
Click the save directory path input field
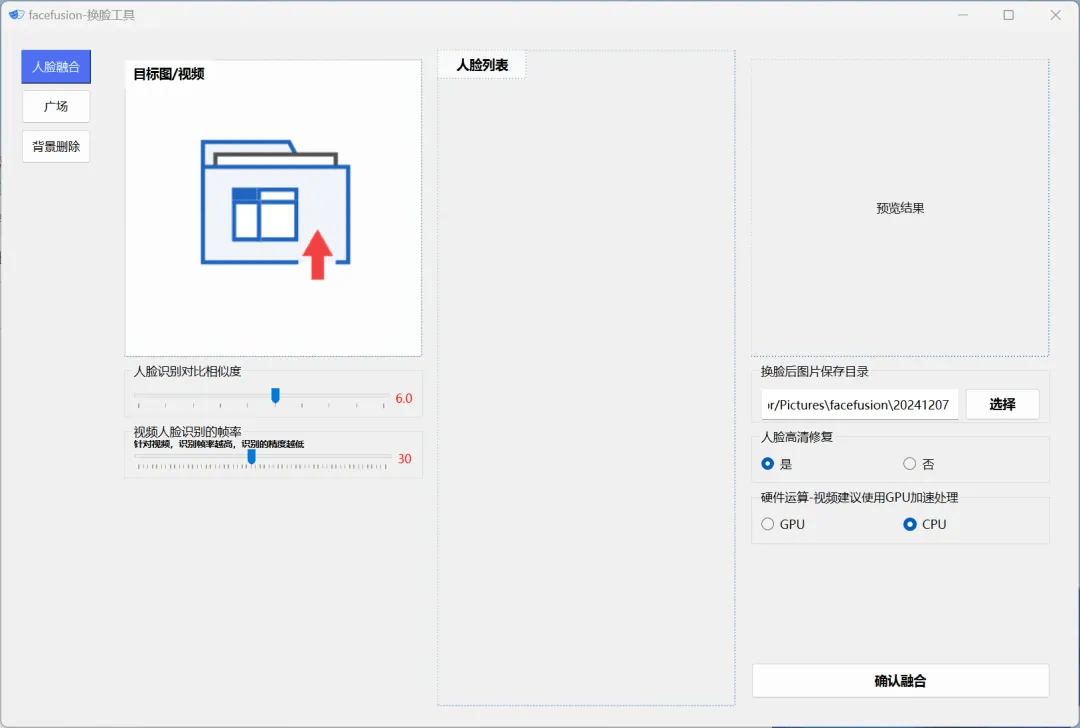860,404
